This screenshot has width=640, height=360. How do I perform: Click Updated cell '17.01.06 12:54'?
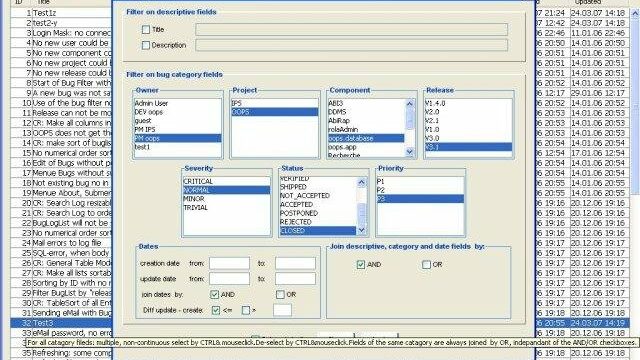pyautogui.click(x=598, y=153)
